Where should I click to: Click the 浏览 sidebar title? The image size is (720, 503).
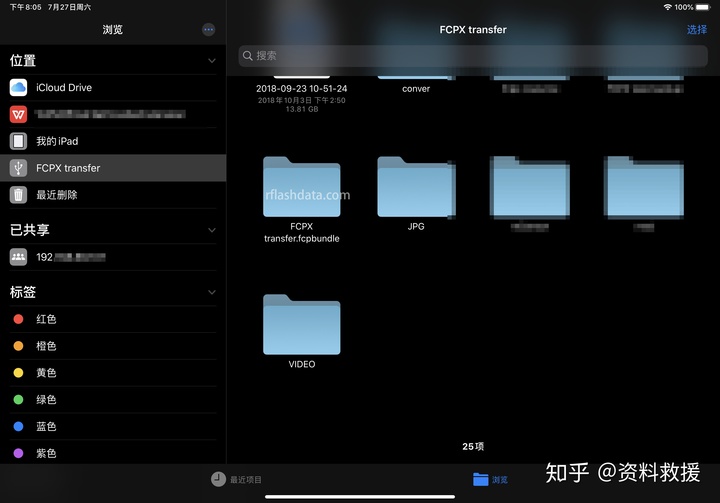tap(112, 30)
